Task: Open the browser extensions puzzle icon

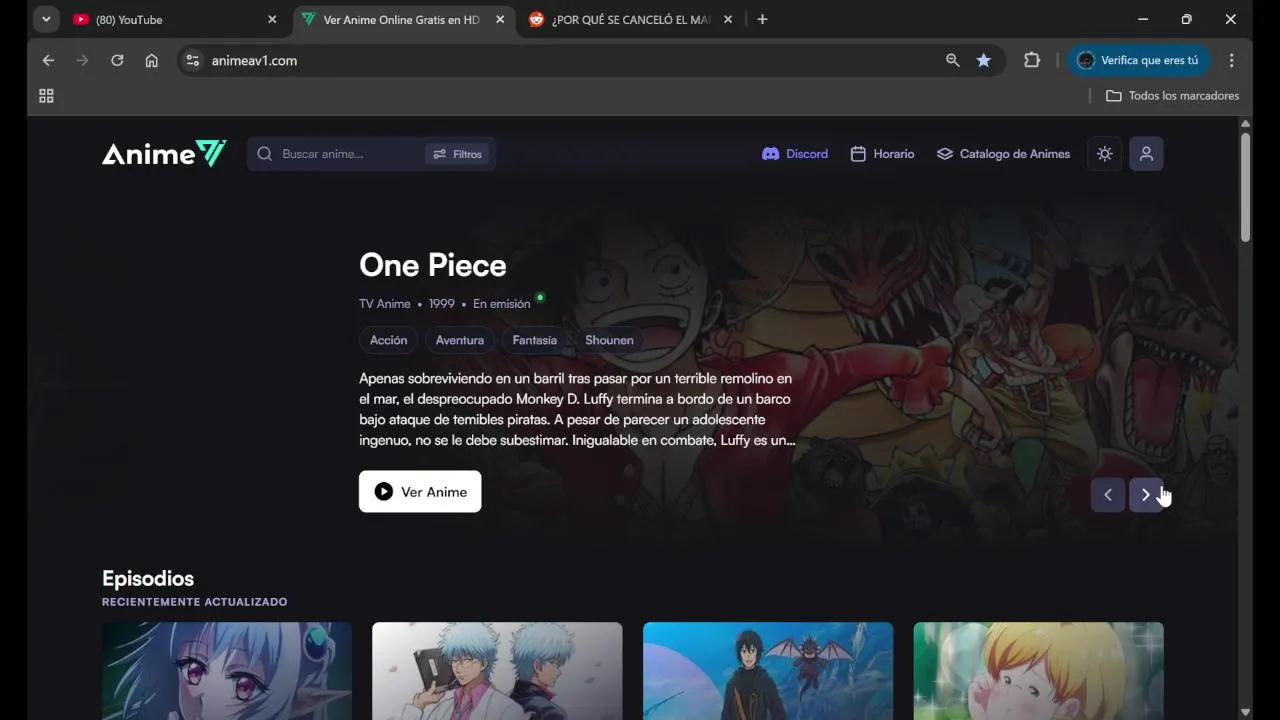Action: tap(1032, 61)
